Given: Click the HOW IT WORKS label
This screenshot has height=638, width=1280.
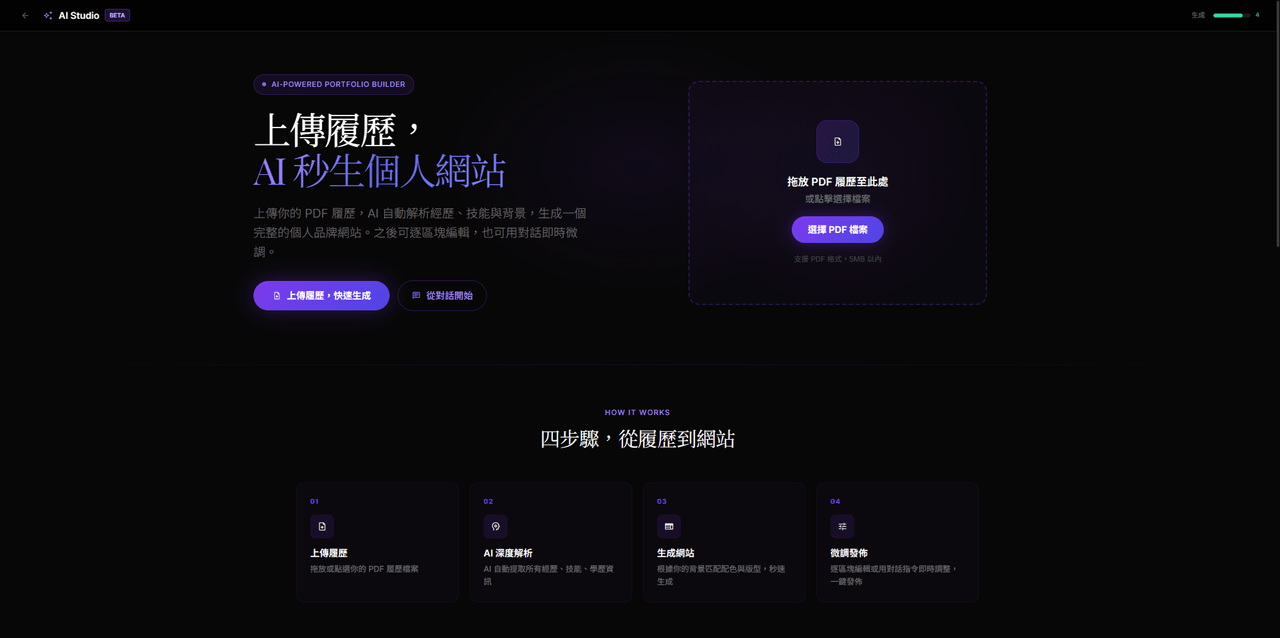Looking at the screenshot, I should (x=638, y=412).
